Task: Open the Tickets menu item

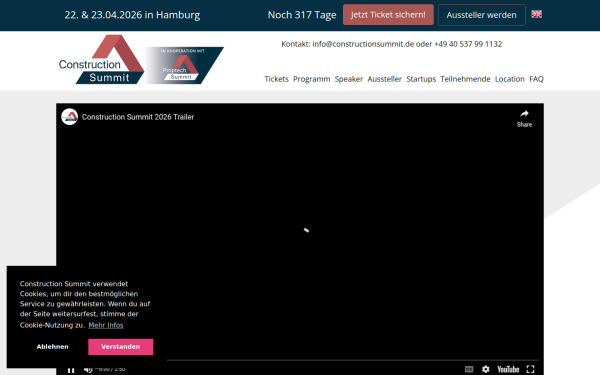Action: click(x=276, y=79)
